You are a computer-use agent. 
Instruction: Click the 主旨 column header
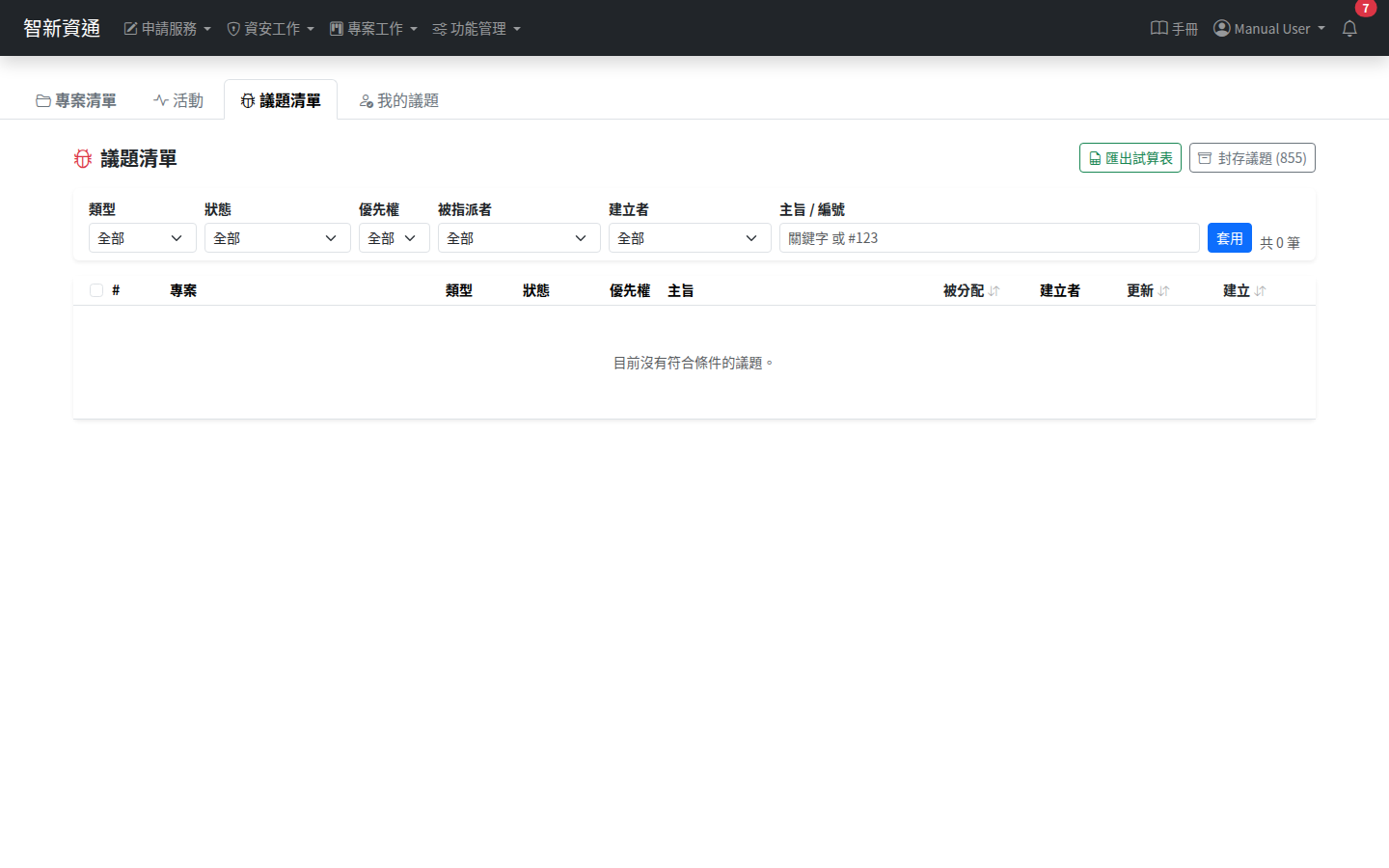[681, 290]
